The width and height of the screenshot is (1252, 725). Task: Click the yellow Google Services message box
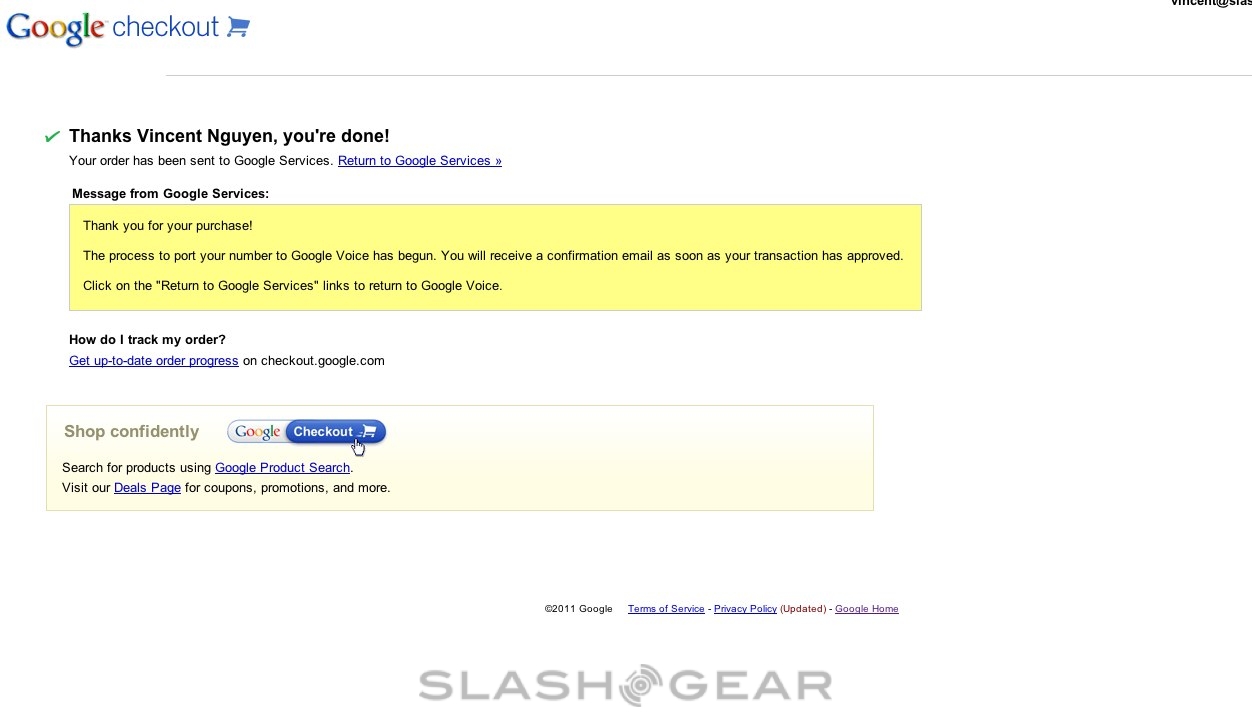[x=495, y=257]
